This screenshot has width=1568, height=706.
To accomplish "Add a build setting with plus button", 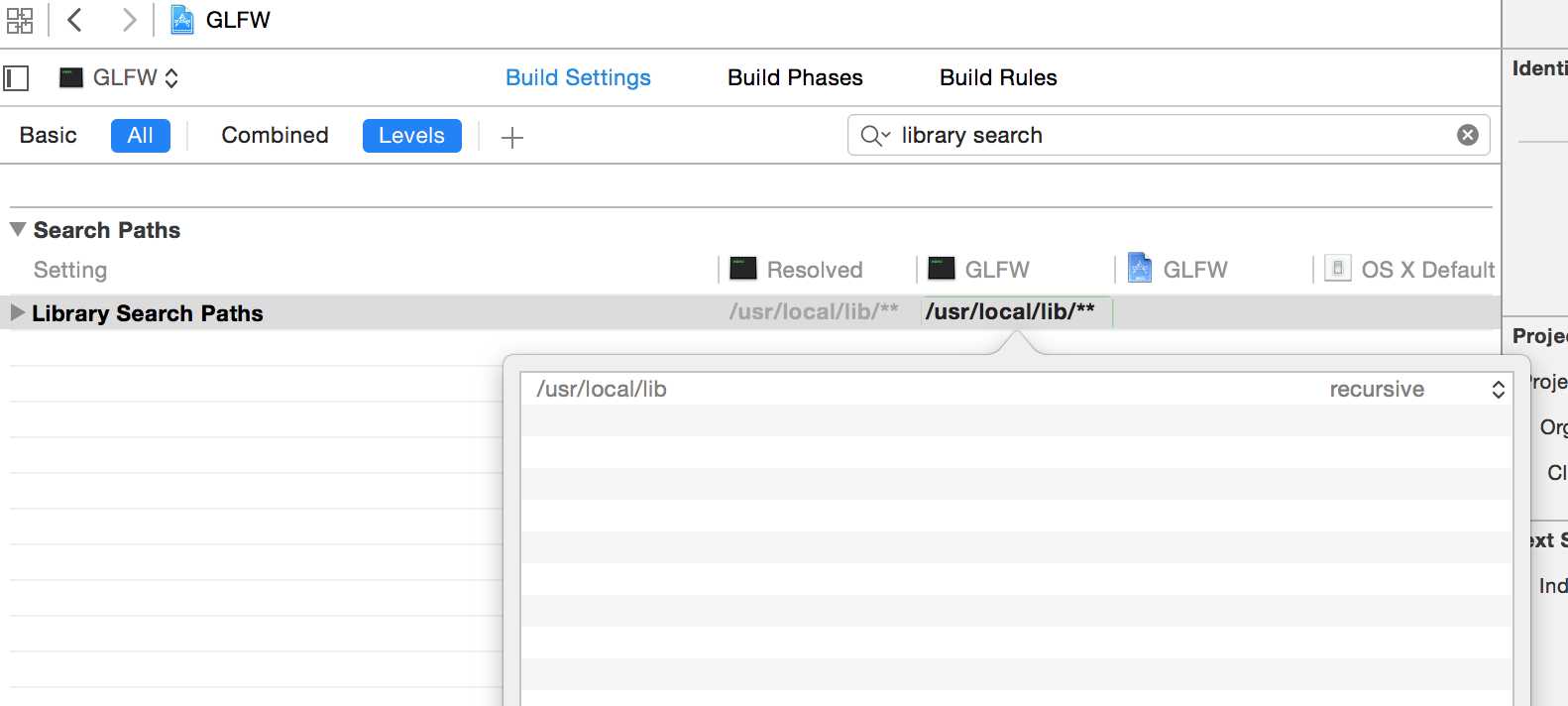I will click(512, 137).
